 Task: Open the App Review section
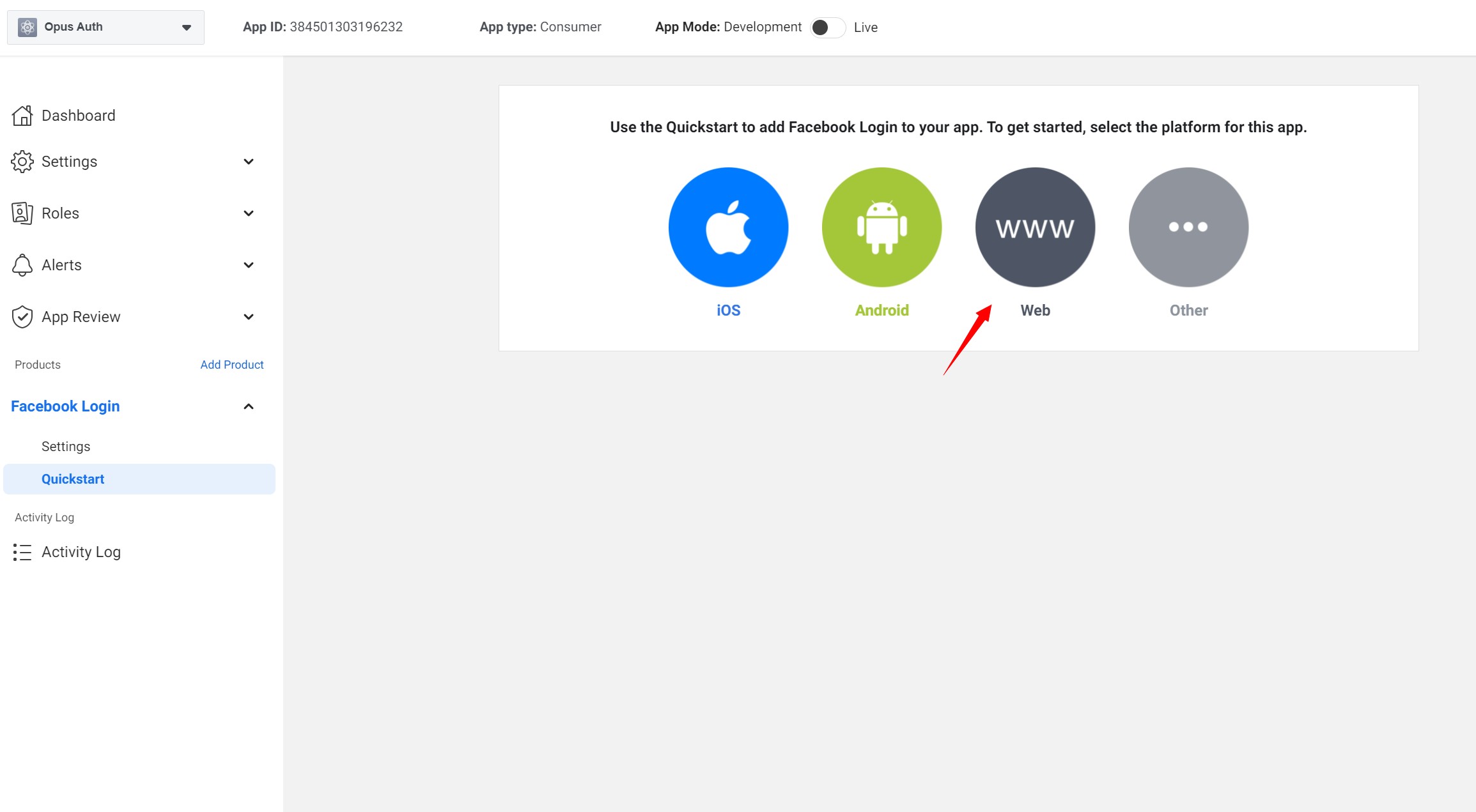pyautogui.click(x=81, y=317)
